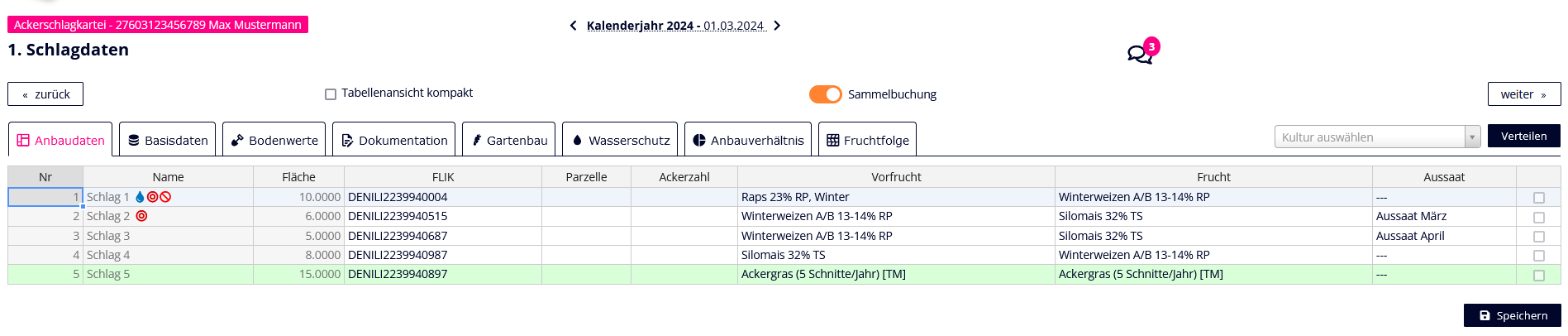
Task: Tick the checkbox for Schlag 3 row
Action: click(x=1538, y=237)
